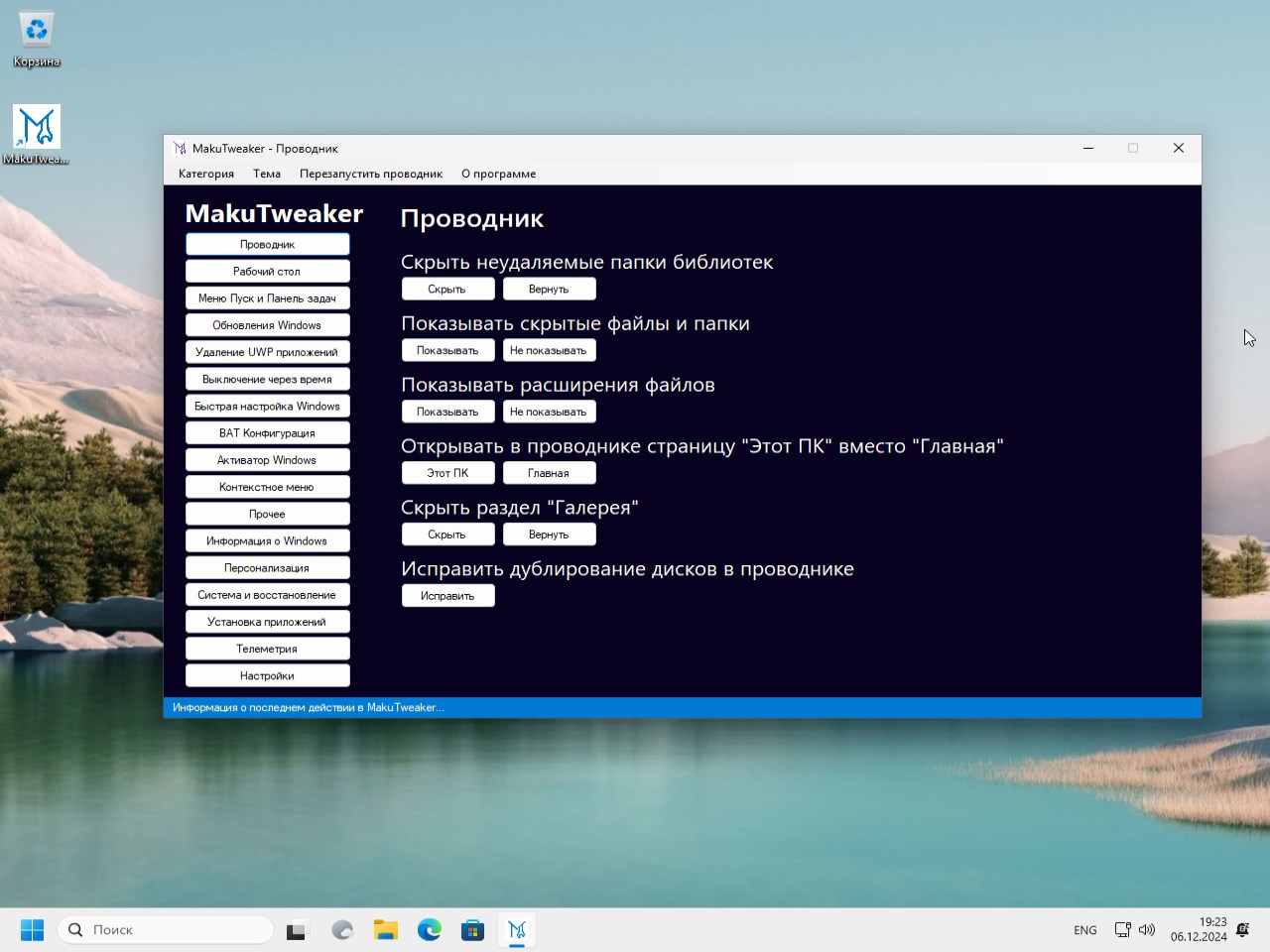The width and height of the screenshot is (1270, 952).
Task: Open the Тема menu
Action: tap(267, 174)
